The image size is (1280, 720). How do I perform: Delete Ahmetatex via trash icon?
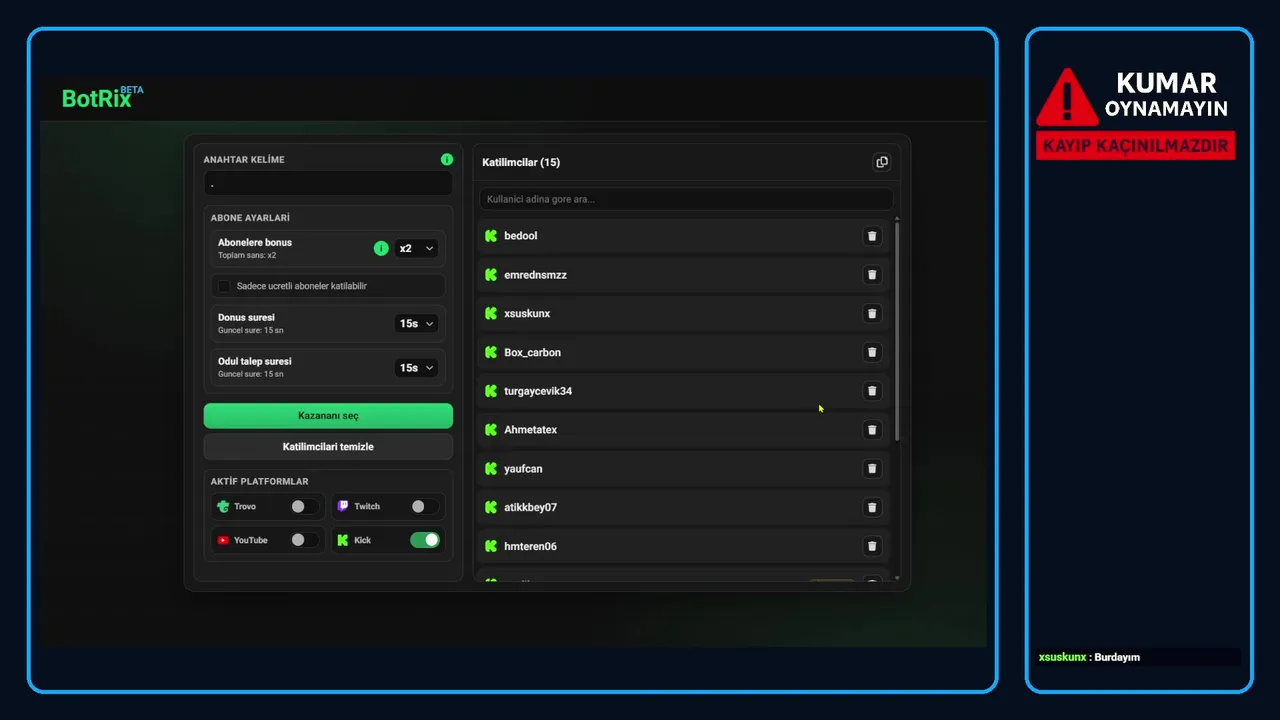872,430
